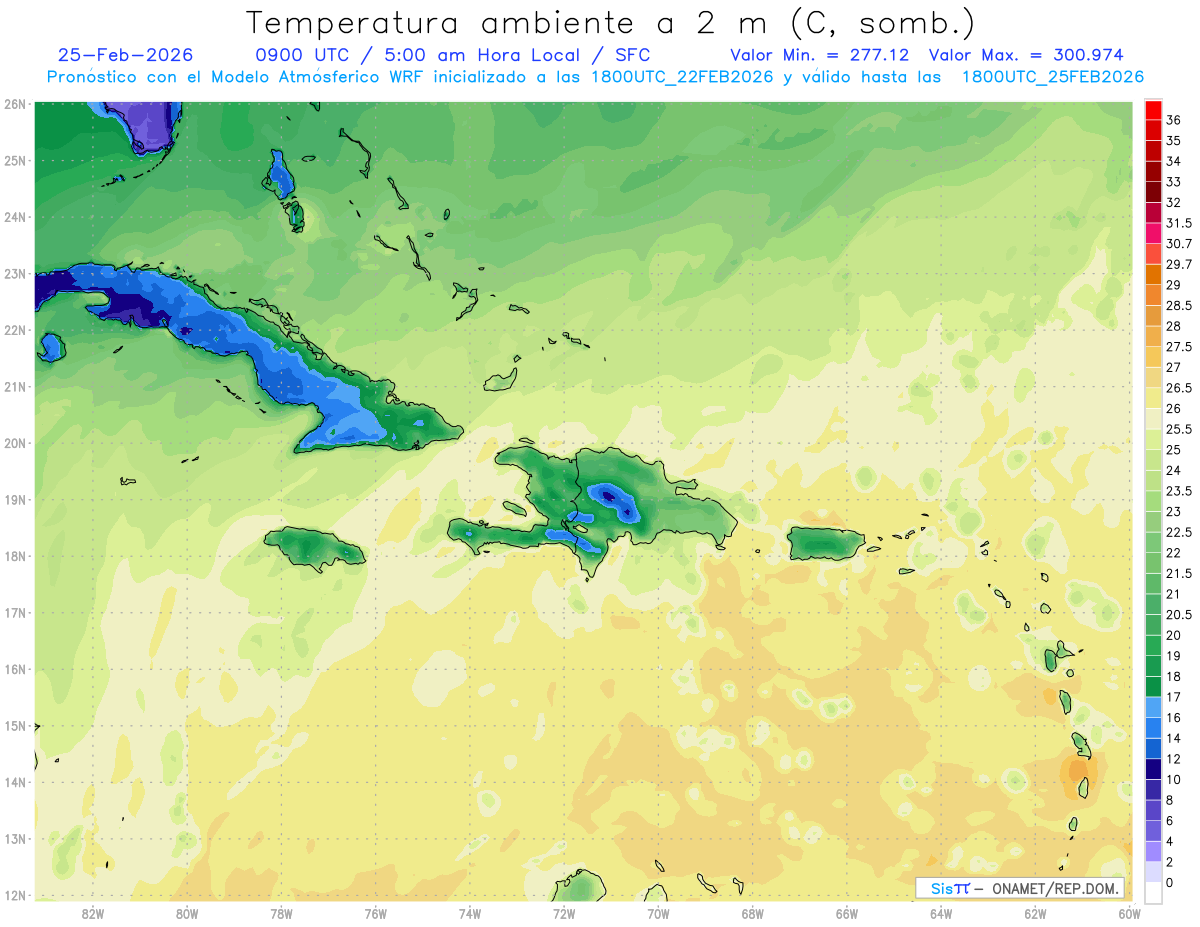The image size is (1200, 927).
Task: Click the legend label '36'
Action: [1173, 120]
